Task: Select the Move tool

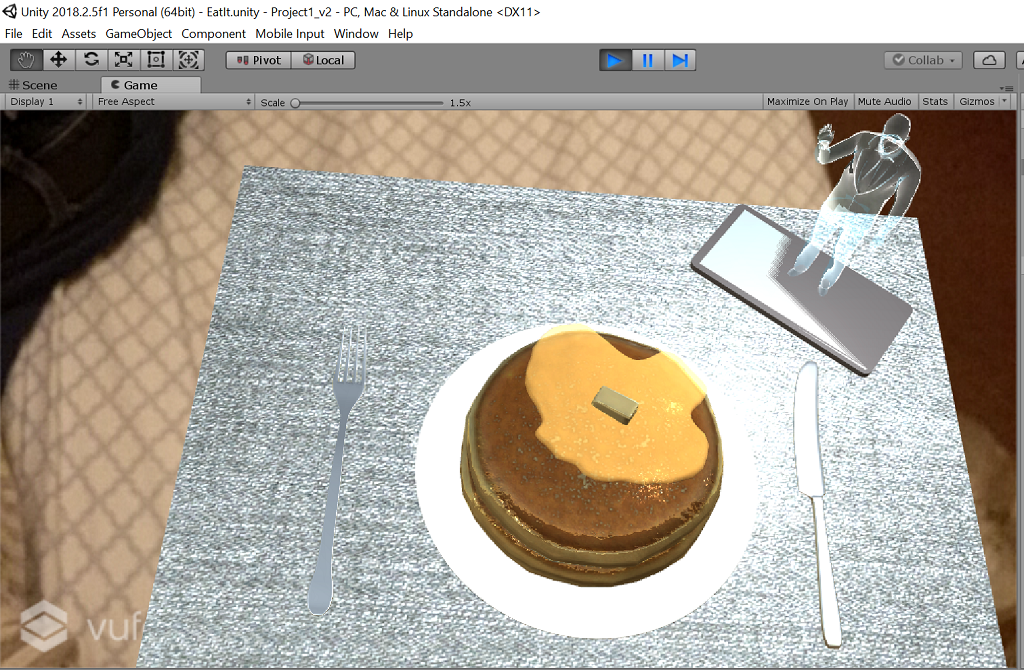Action: pyautogui.click(x=59, y=60)
